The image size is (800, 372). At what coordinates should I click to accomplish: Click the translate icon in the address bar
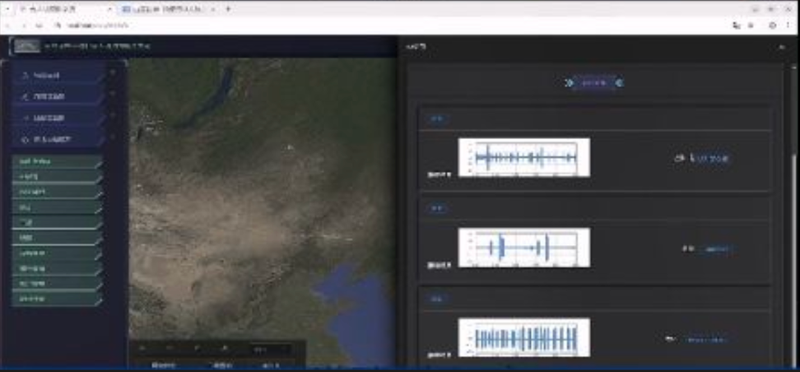(736, 25)
